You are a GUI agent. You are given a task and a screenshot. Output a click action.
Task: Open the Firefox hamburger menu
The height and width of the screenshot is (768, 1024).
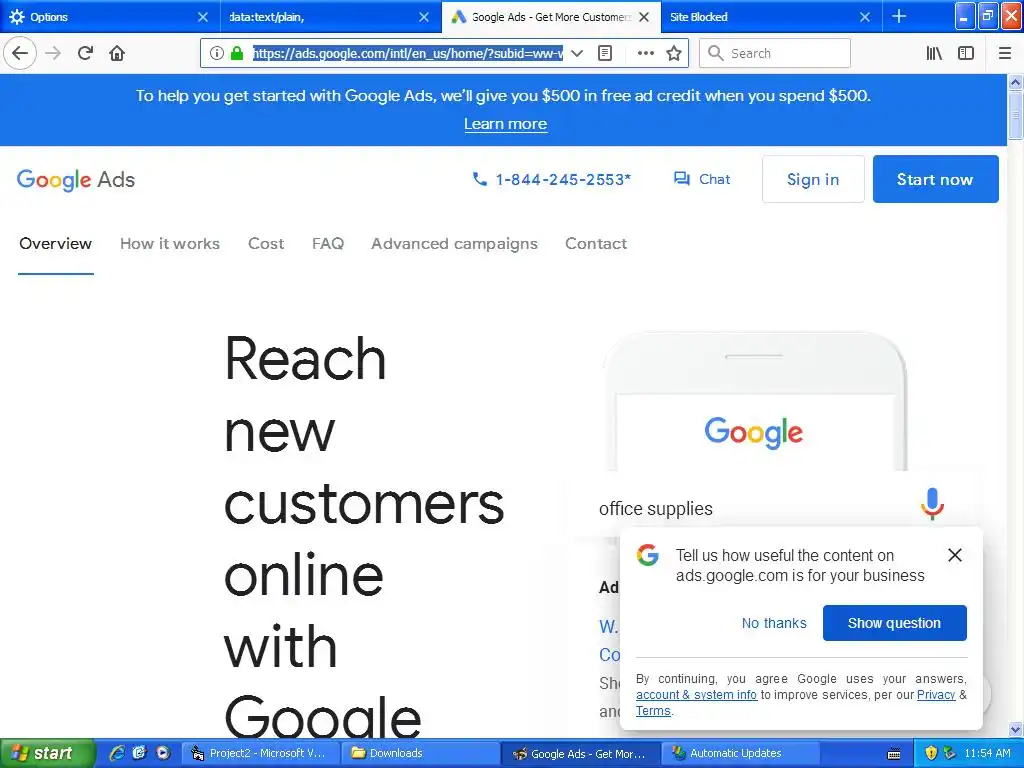click(x=1005, y=53)
